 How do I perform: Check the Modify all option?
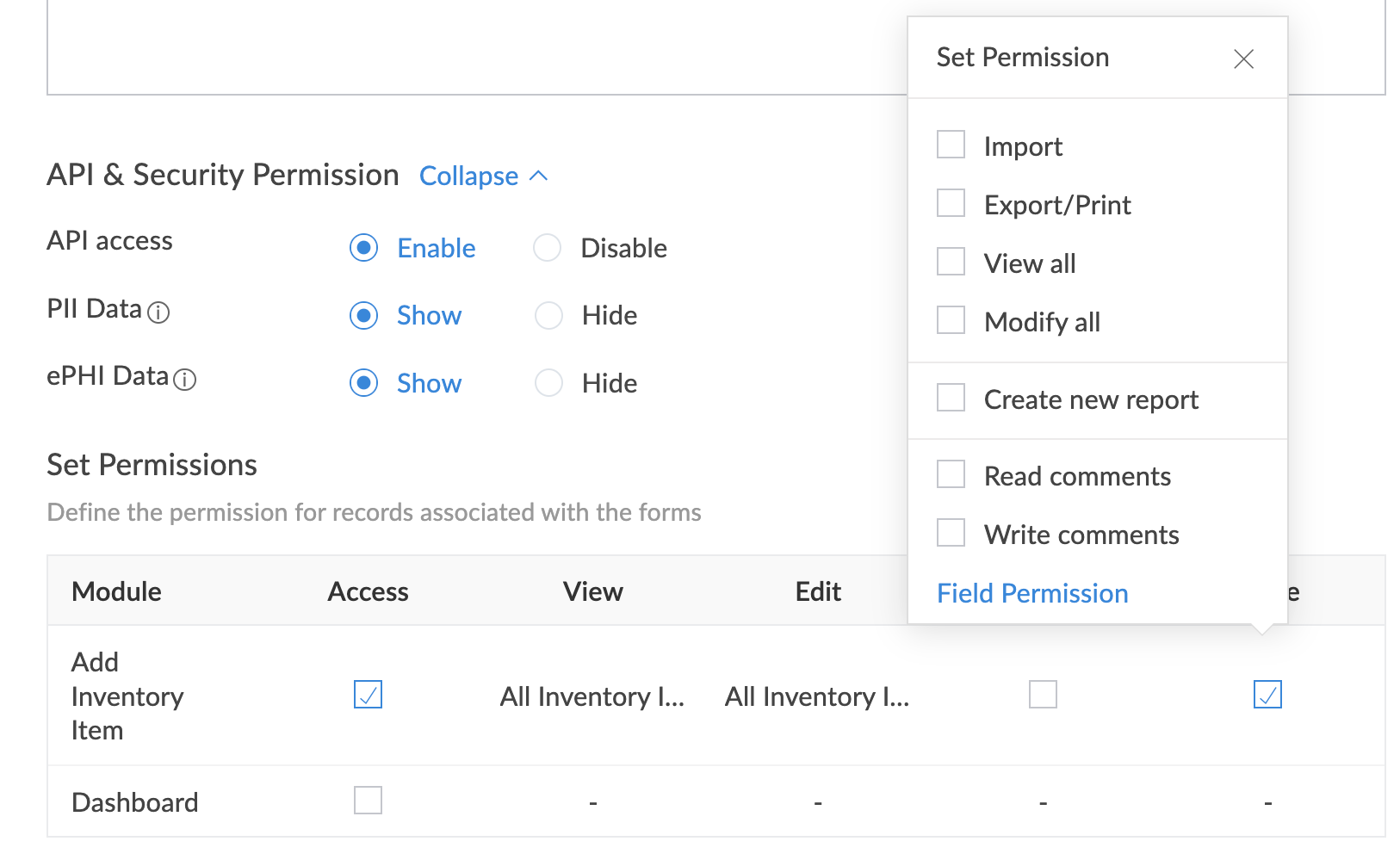pyautogui.click(x=951, y=320)
